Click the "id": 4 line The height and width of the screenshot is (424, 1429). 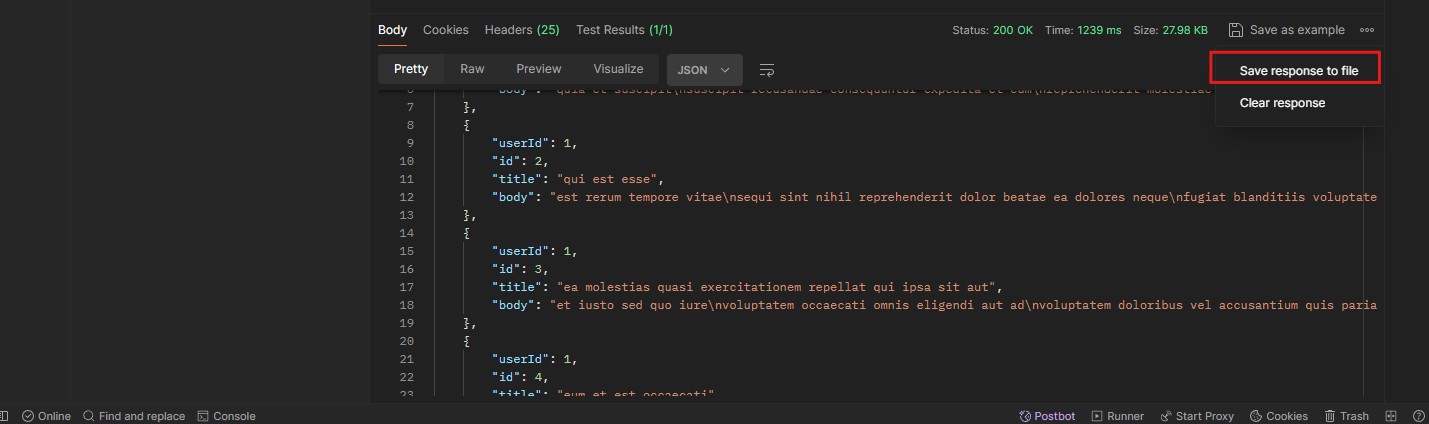(520, 377)
